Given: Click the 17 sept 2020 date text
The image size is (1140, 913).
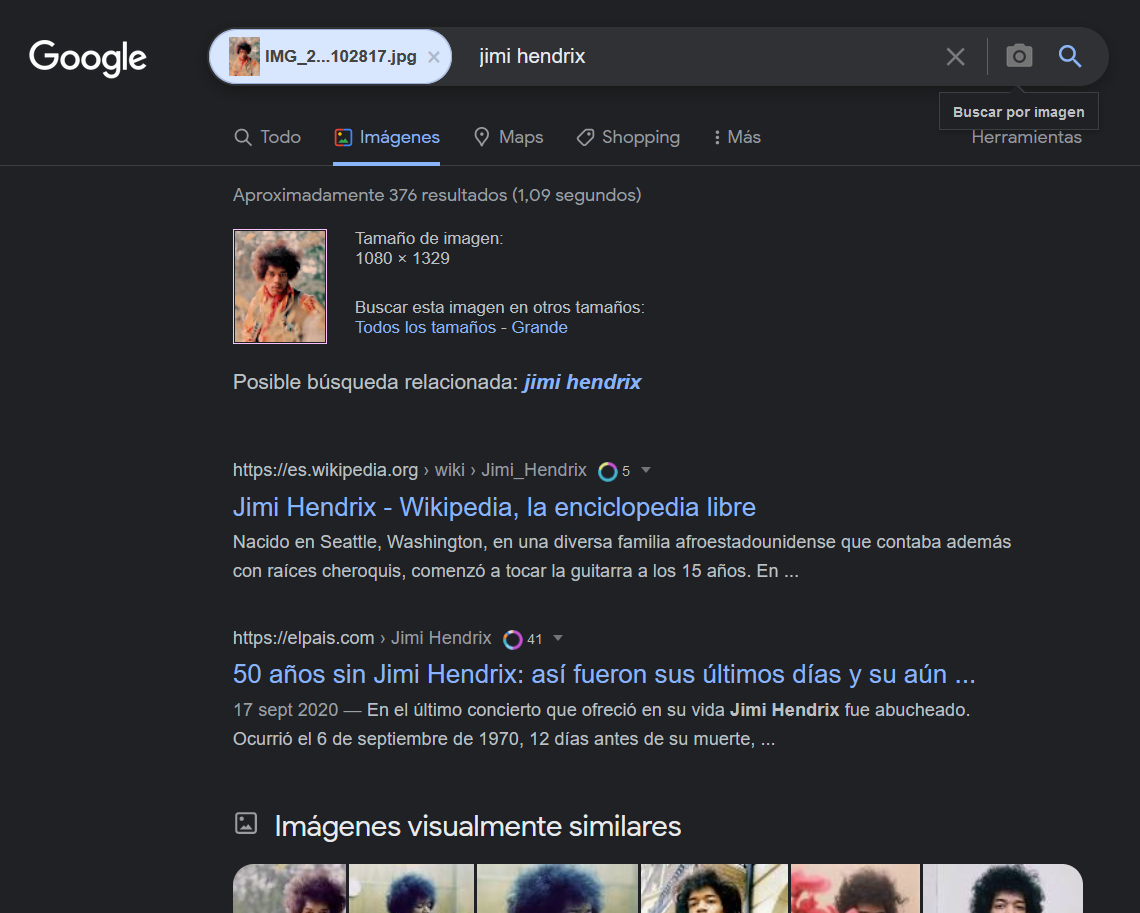Looking at the screenshot, I should click(286, 709).
